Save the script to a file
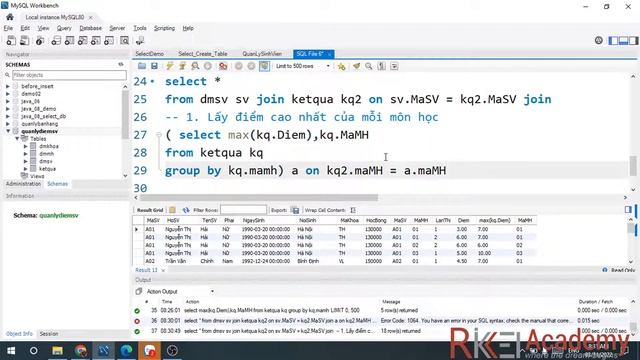Screen dimensions: 640x360 (x=154, y=66)
